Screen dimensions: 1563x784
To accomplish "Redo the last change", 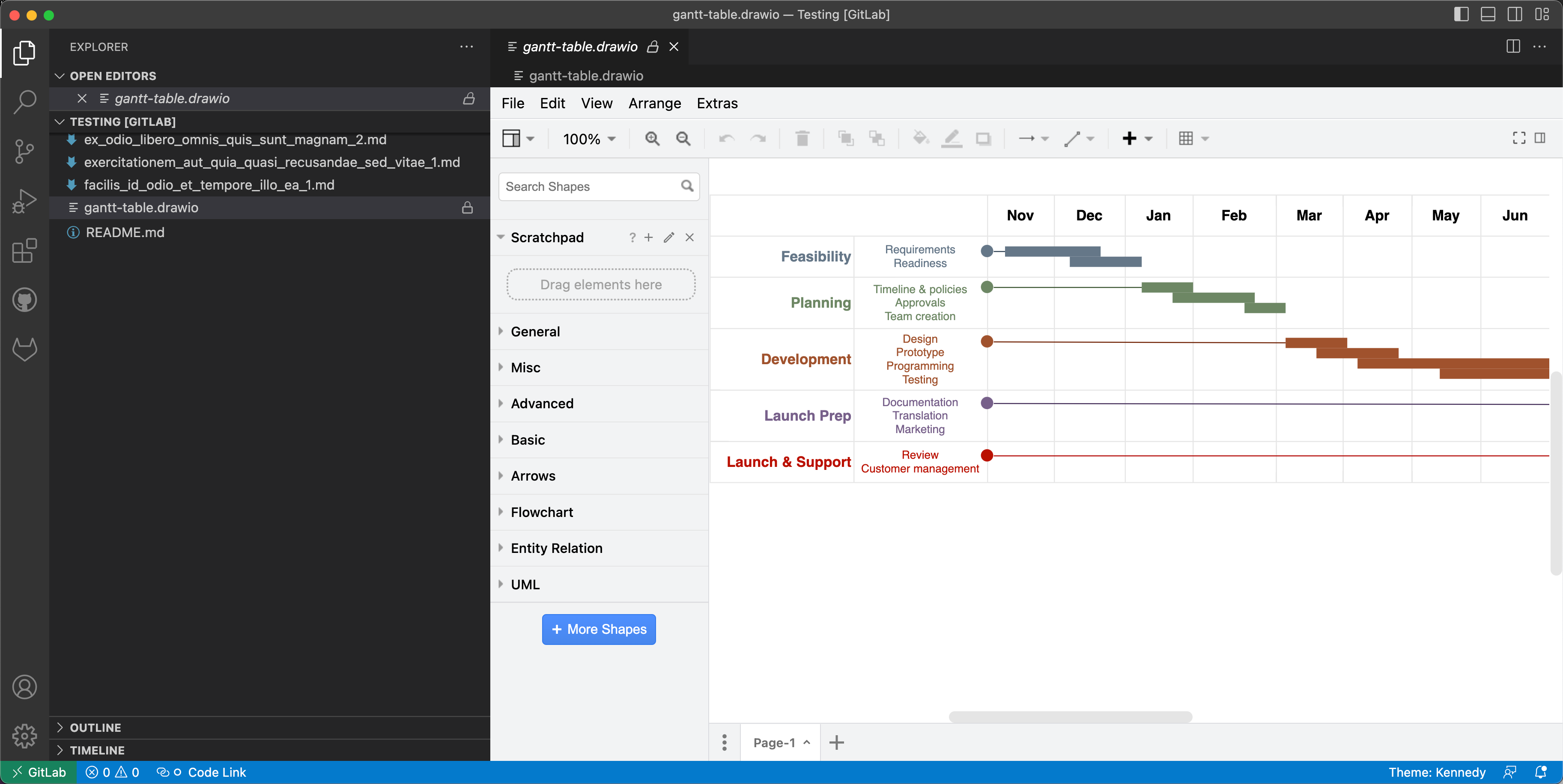I will click(x=758, y=138).
